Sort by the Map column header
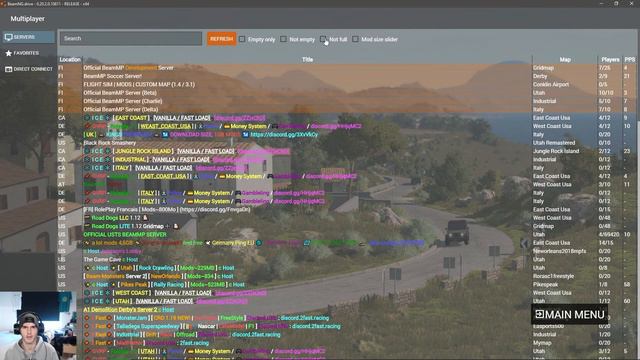This screenshot has height=360, width=640. click(x=565, y=60)
